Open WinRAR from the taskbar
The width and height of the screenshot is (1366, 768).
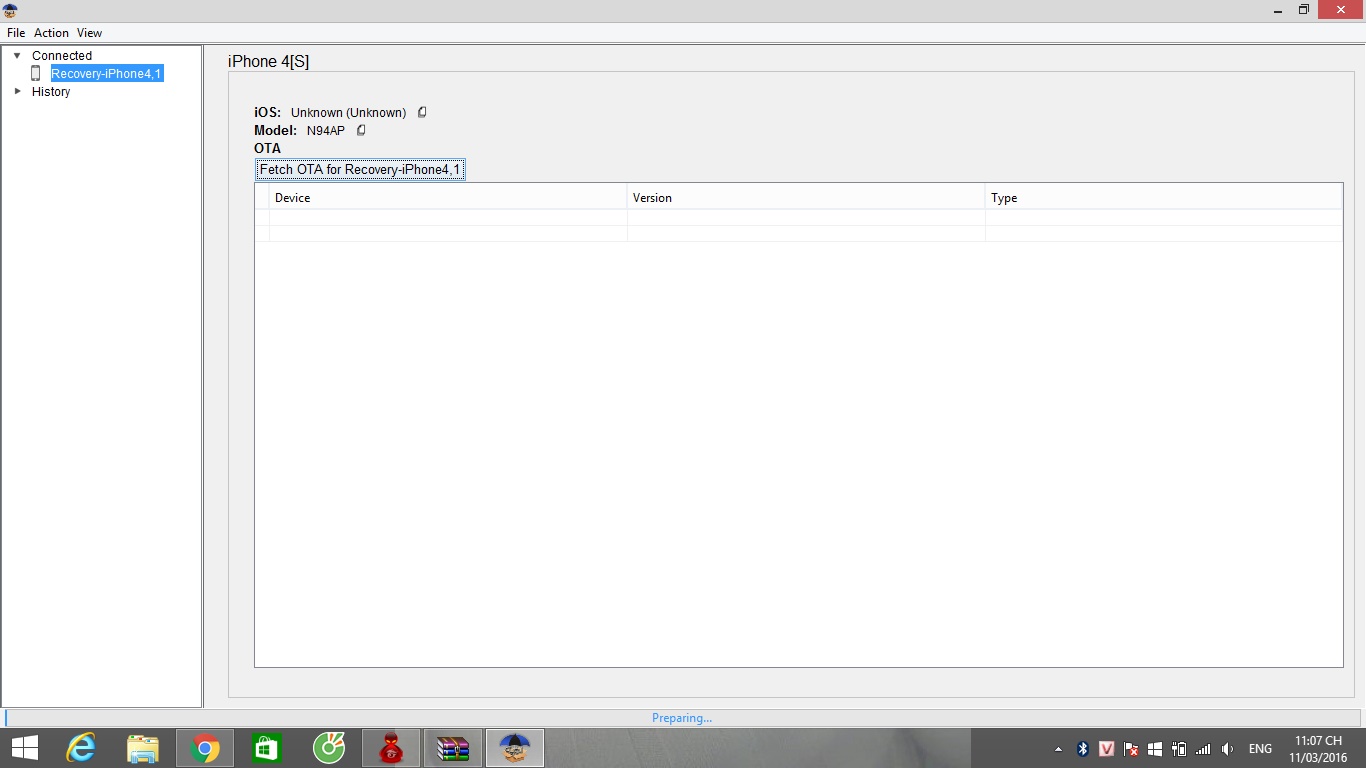pos(453,748)
